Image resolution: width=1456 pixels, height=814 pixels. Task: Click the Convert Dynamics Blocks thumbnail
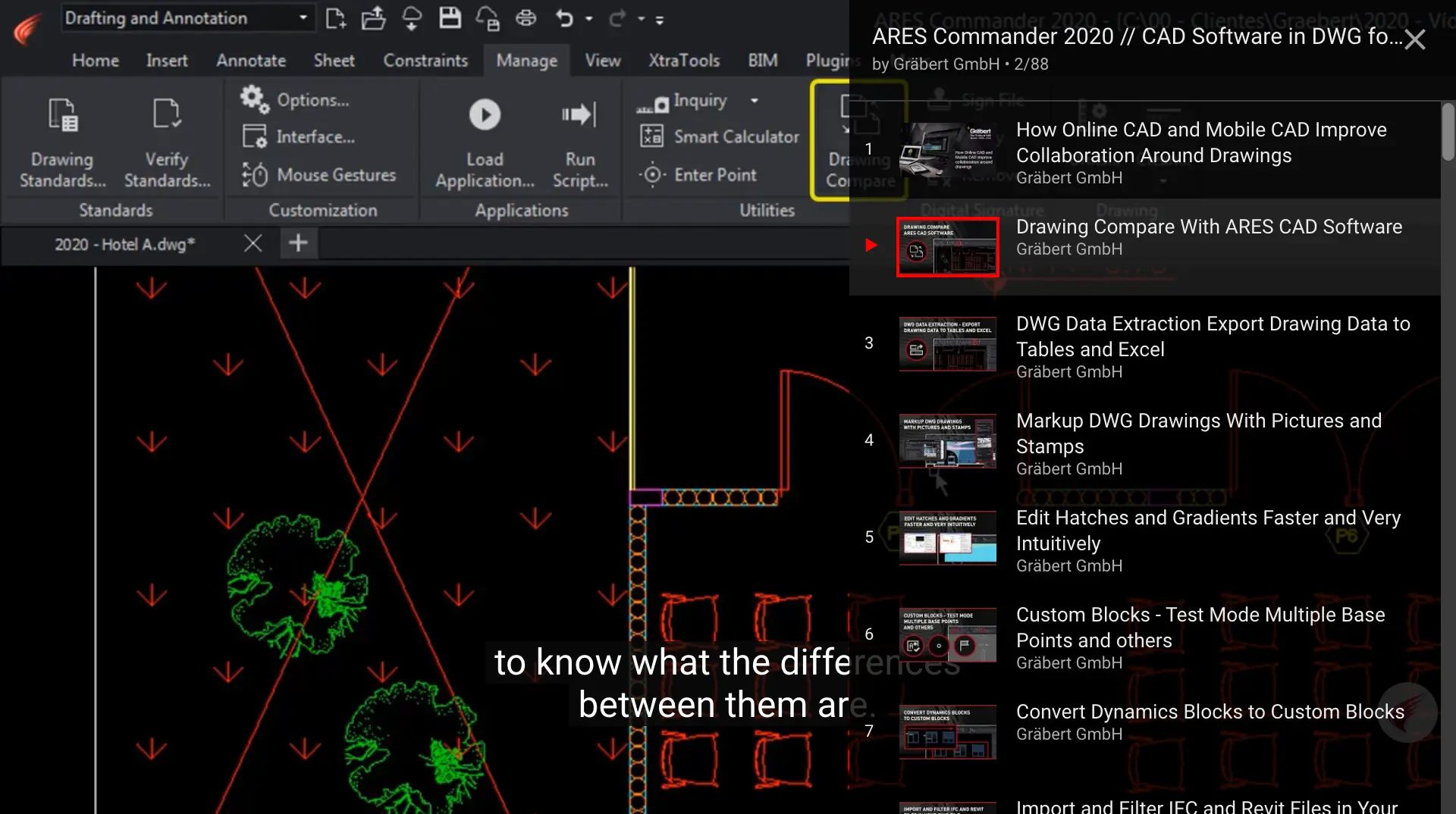tap(948, 732)
